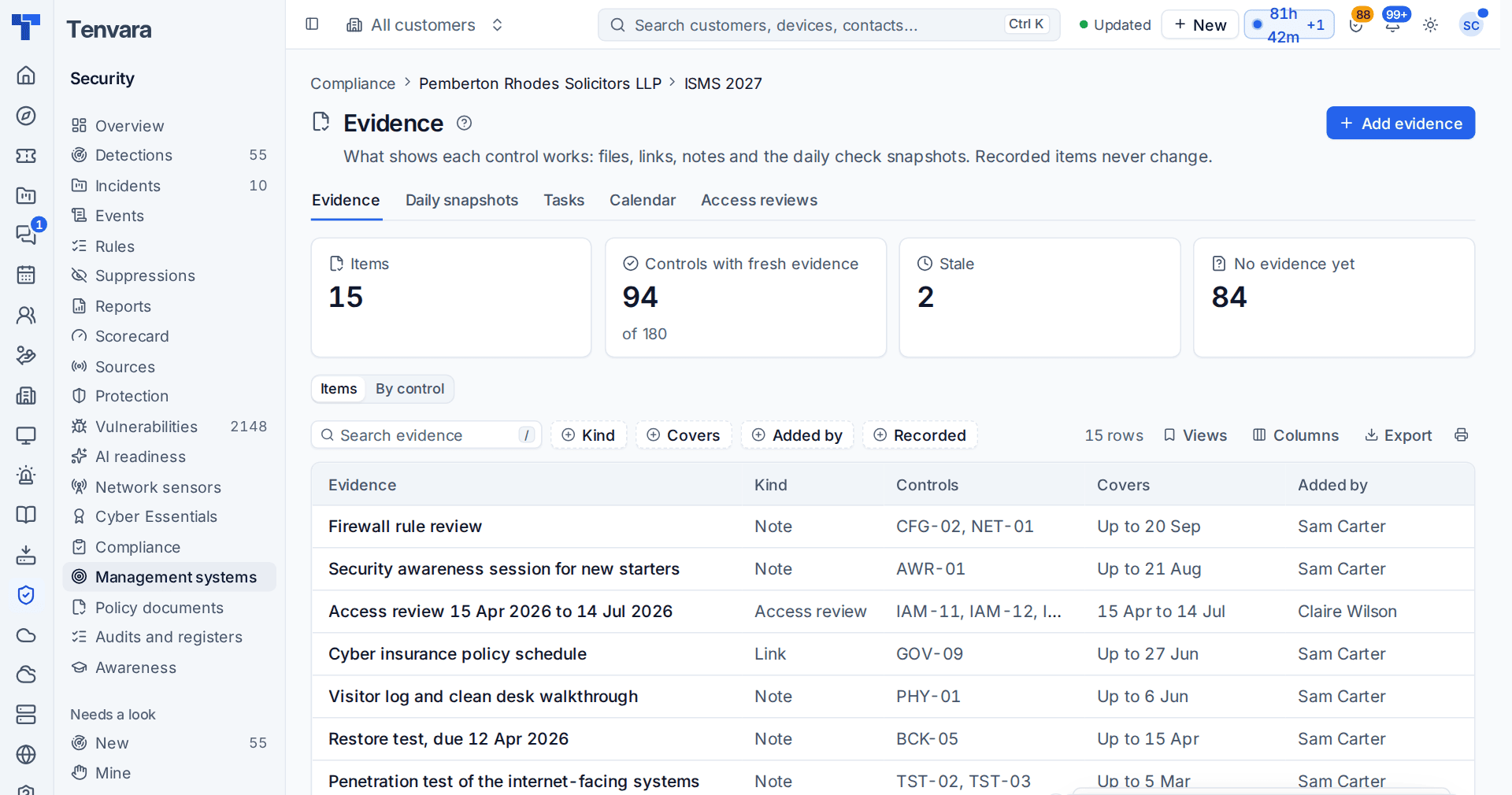Screen dimensions: 1512x795
Task: Collapse the sidebar panel toggle icon
Action: 312,24
